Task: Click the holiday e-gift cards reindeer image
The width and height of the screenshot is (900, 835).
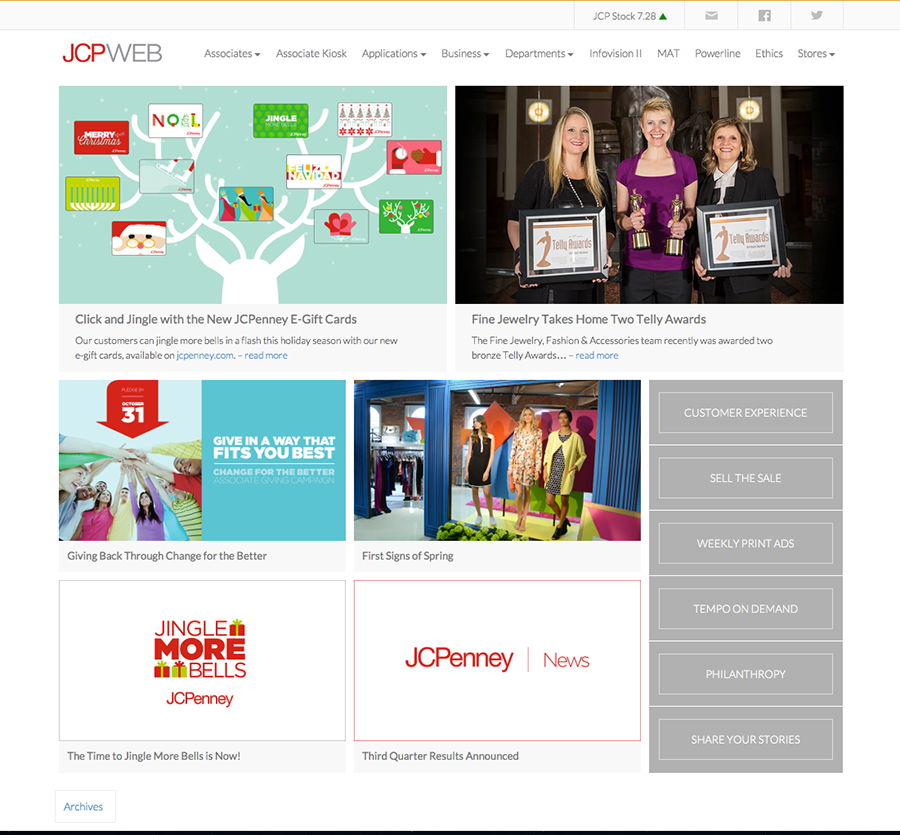Action: [x=253, y=195]
